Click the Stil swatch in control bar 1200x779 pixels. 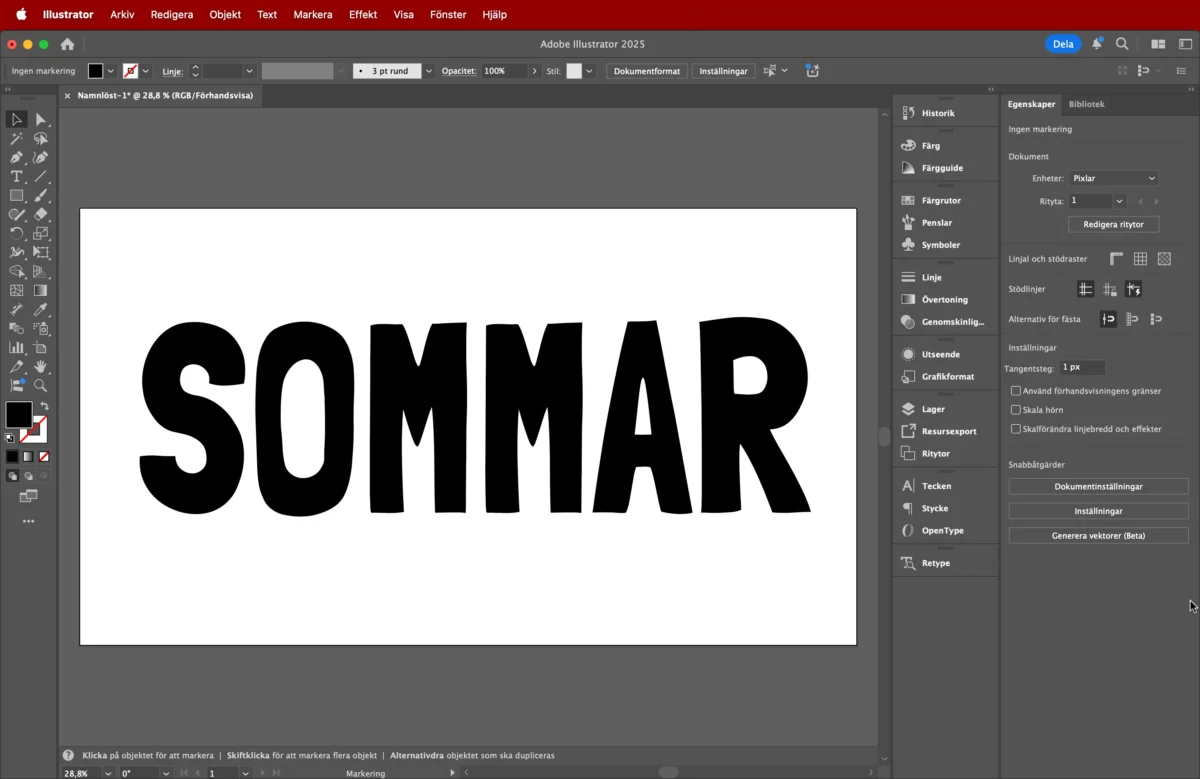(573, 71)
